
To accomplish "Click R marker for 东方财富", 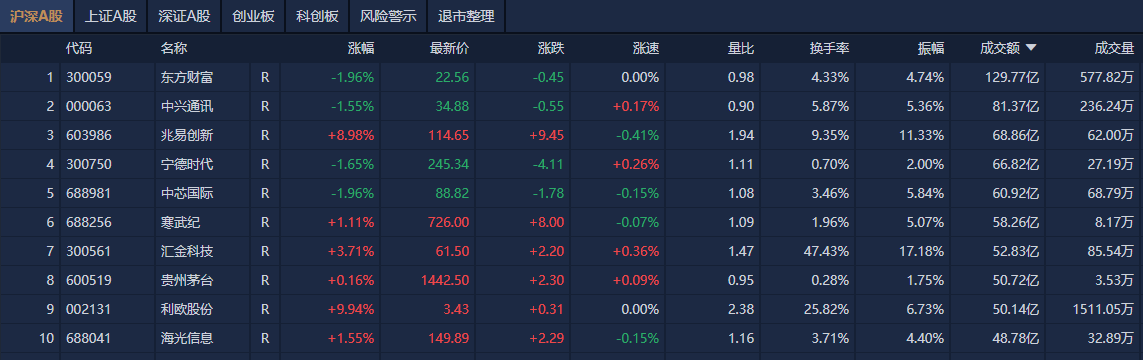I will point(265,77).
